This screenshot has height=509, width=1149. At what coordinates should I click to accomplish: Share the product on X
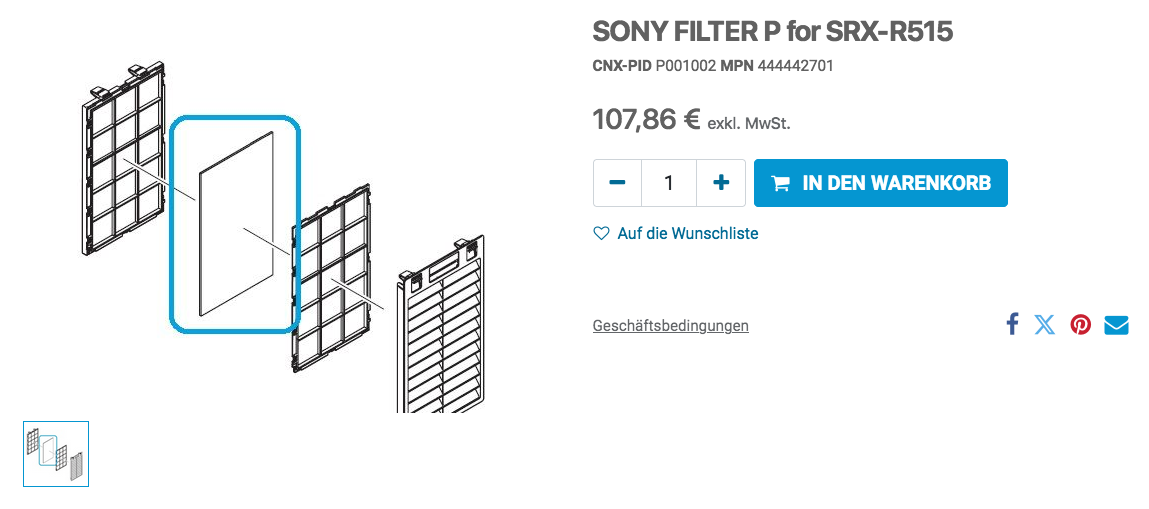[1045, 324]
